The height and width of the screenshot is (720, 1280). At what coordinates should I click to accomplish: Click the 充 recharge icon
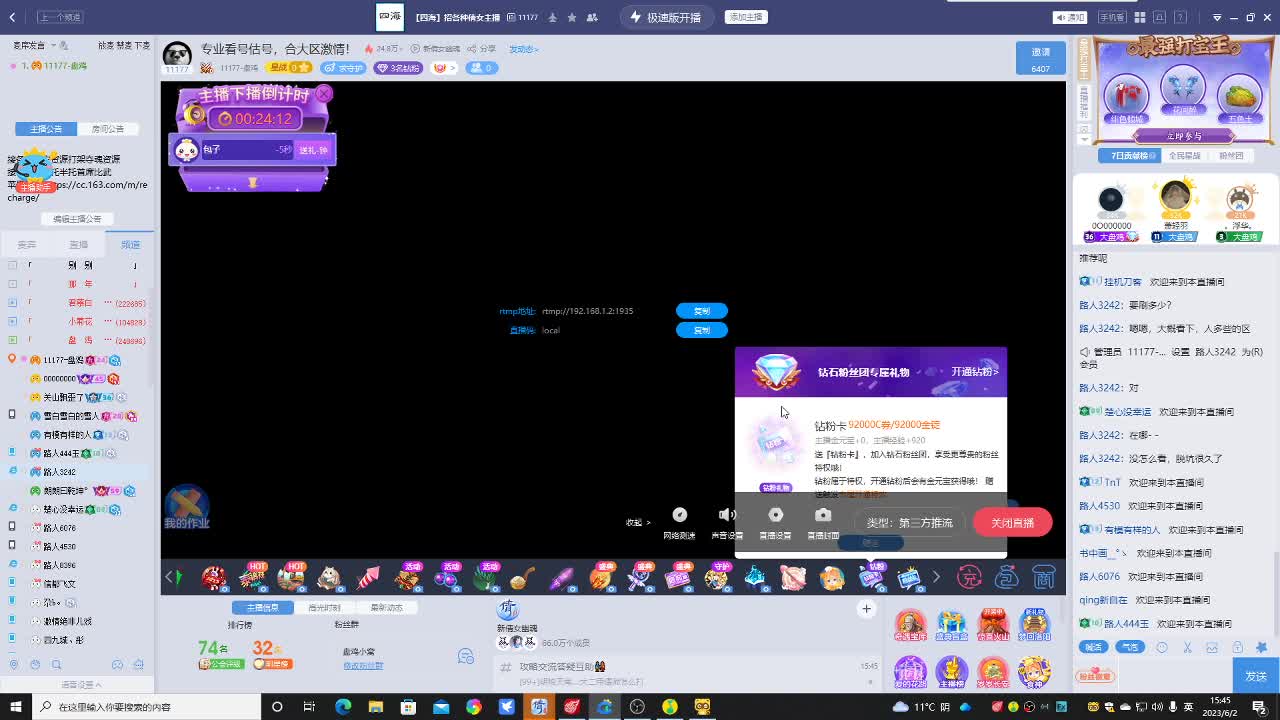click(969, 577)
